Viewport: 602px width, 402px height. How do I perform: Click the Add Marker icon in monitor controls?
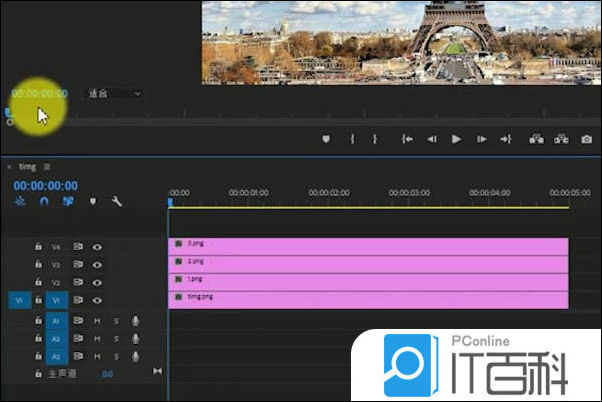click(x=326, y=139)
